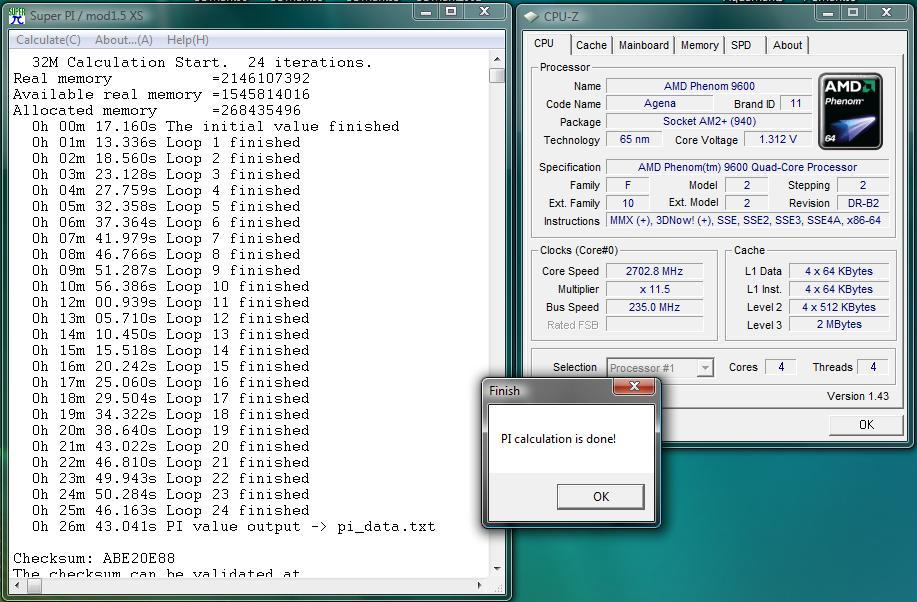The image size is (917, 602).
Task: Close the Super PI window
Action: [484, 12]
